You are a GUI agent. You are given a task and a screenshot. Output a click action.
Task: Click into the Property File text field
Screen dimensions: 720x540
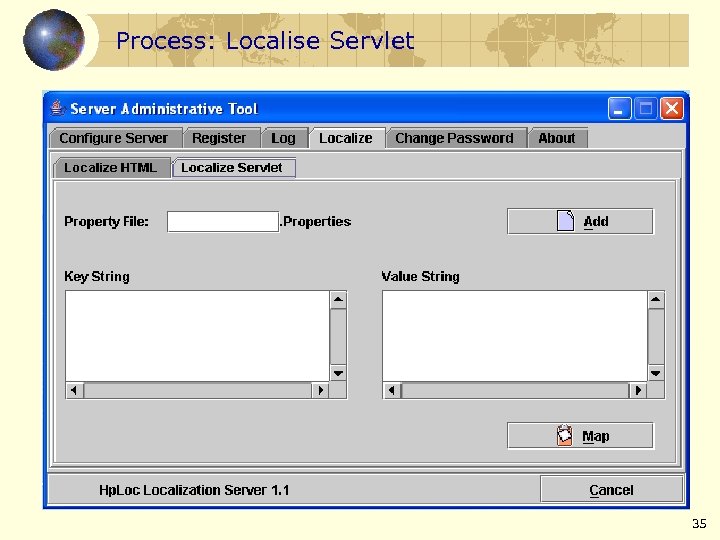[x=223, y=221]
